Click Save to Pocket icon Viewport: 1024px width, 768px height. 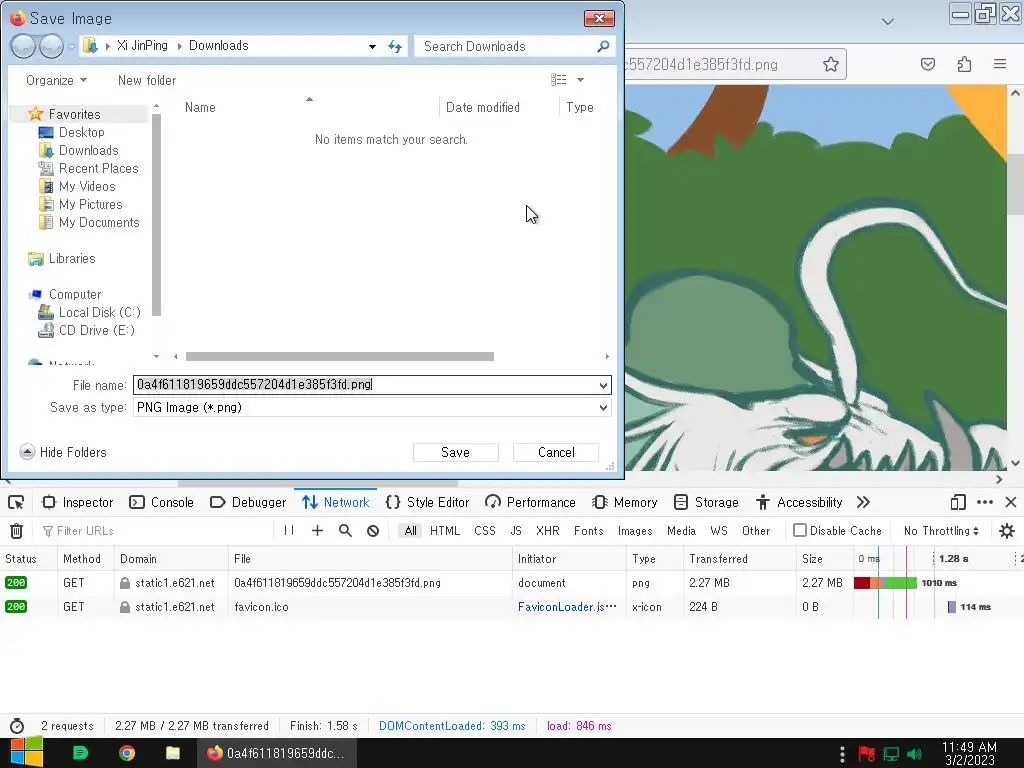pos(928,64)
